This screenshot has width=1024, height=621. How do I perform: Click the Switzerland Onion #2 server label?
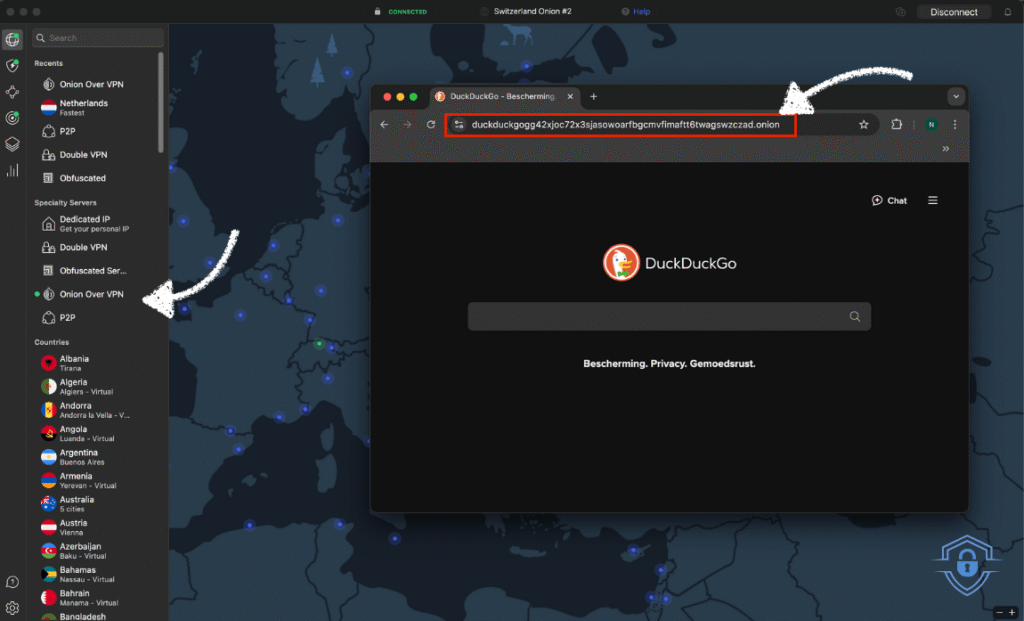tap(532, 12)
